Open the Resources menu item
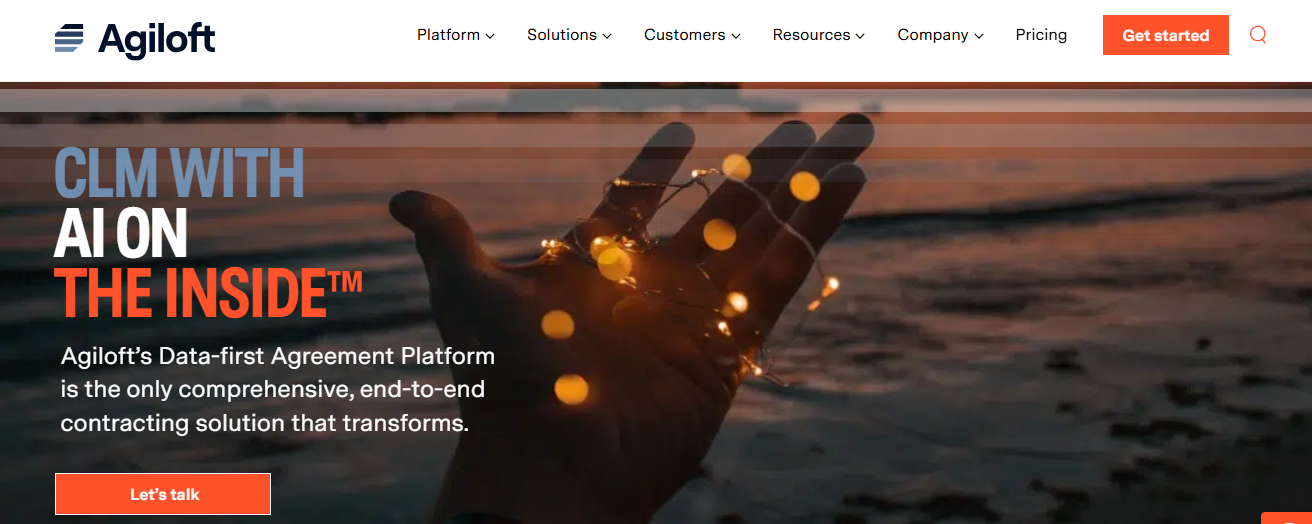Image resolution: width=1312 pixels, height=524 pixels. [818, 35]
